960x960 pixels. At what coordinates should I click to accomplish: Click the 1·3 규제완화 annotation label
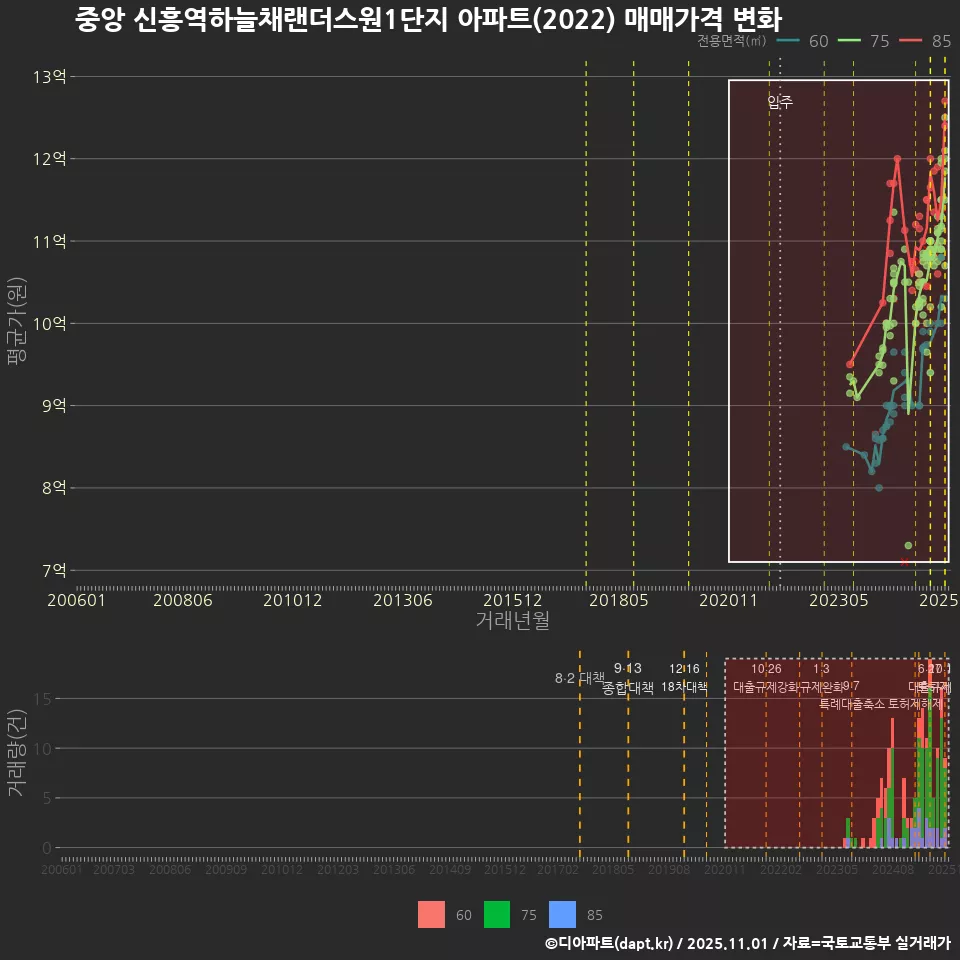[x=822, y=678]
